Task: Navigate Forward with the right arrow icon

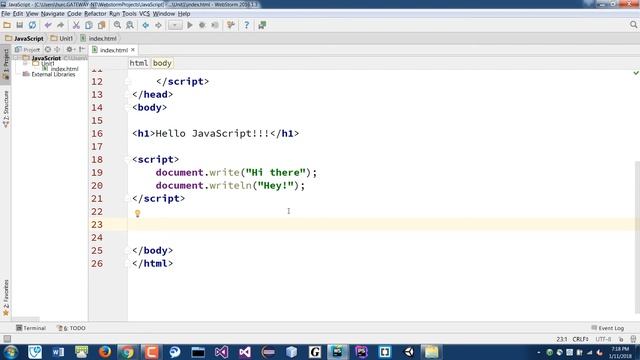Action: tap(158, 25)
